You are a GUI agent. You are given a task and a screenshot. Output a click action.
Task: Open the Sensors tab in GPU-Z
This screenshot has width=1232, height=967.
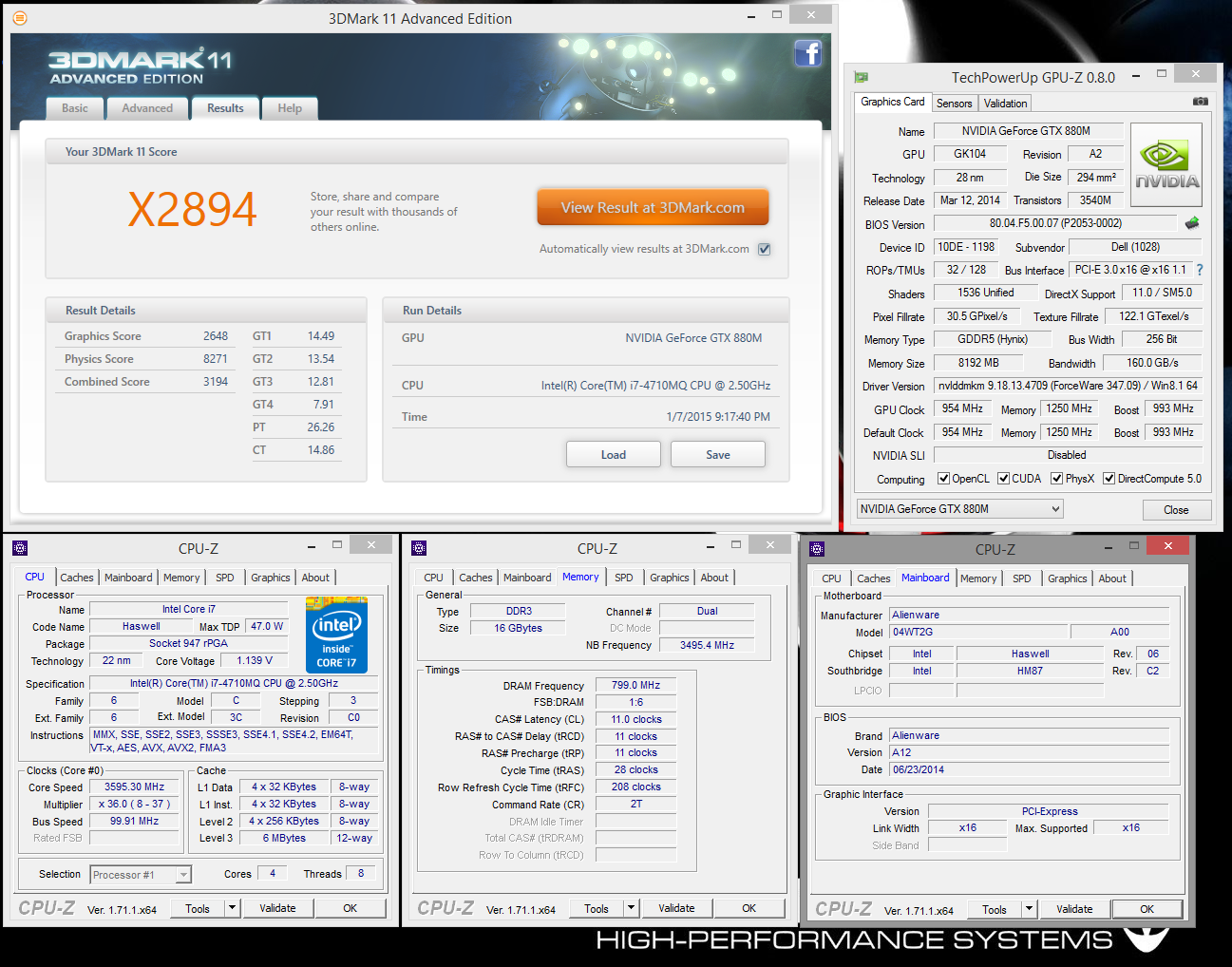click(954, 104)
